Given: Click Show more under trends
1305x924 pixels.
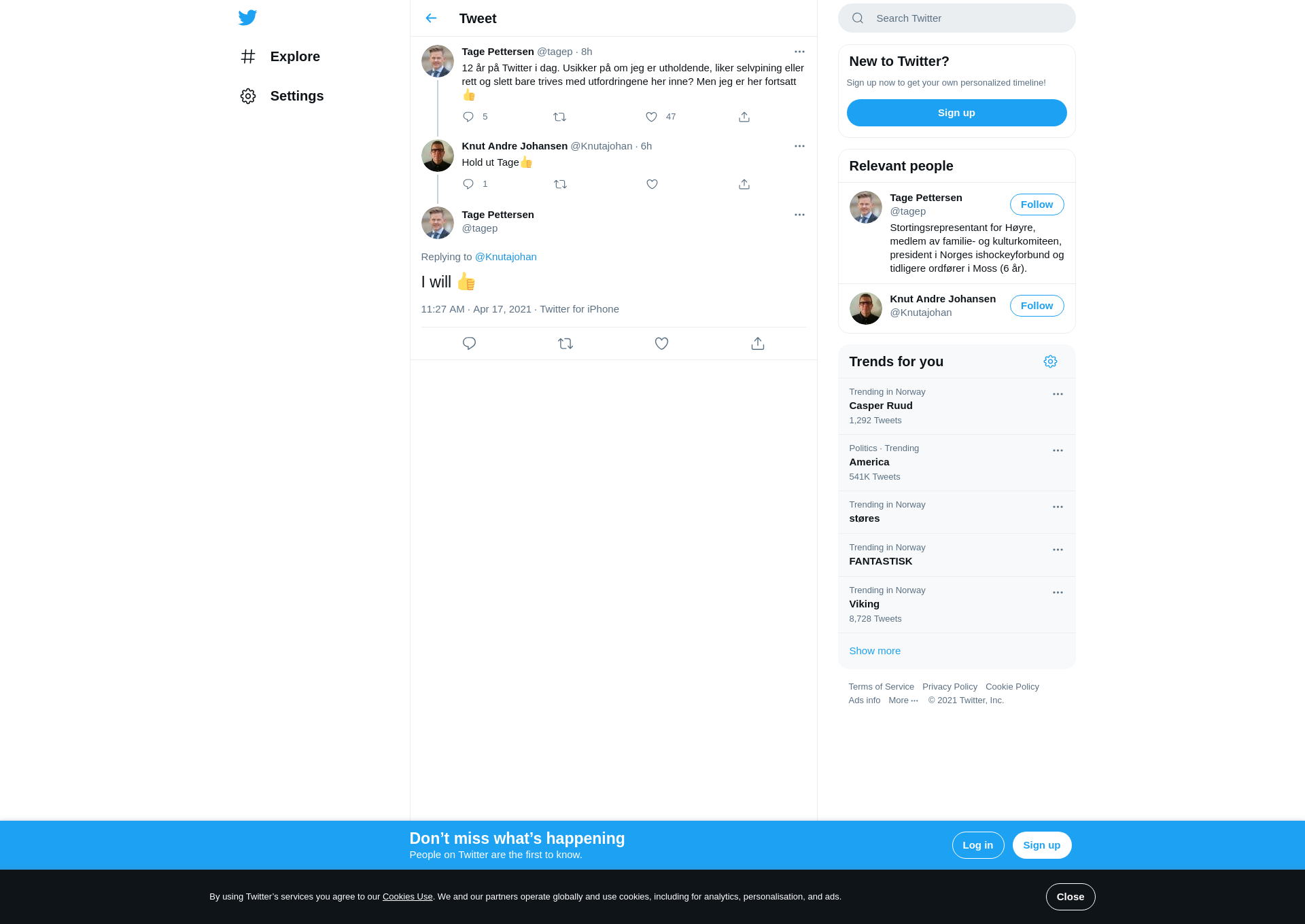Looking at the screenshot, I should pyautogui.click(x=875, y=651).
